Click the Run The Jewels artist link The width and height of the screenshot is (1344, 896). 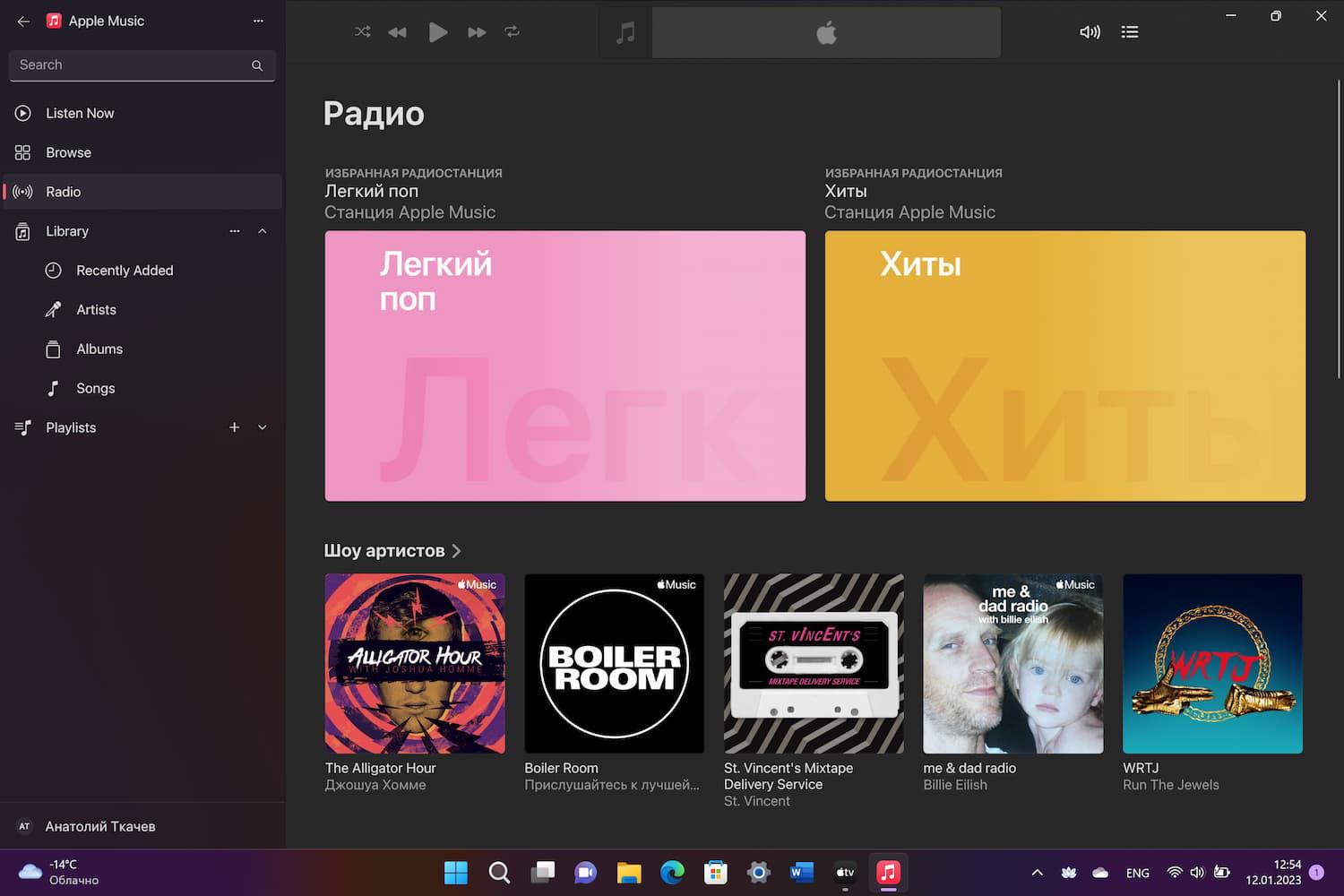pos(1171,785)
